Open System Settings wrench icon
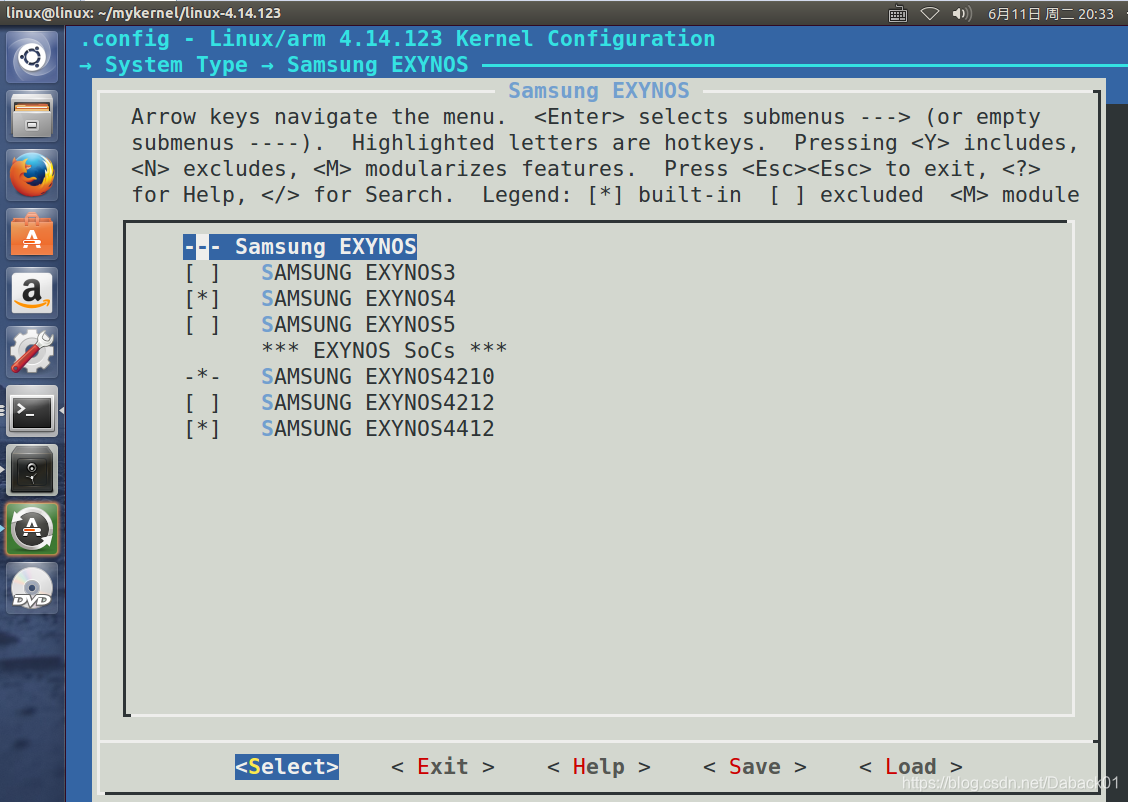1128x802 pixels. (x=32, y=352)
